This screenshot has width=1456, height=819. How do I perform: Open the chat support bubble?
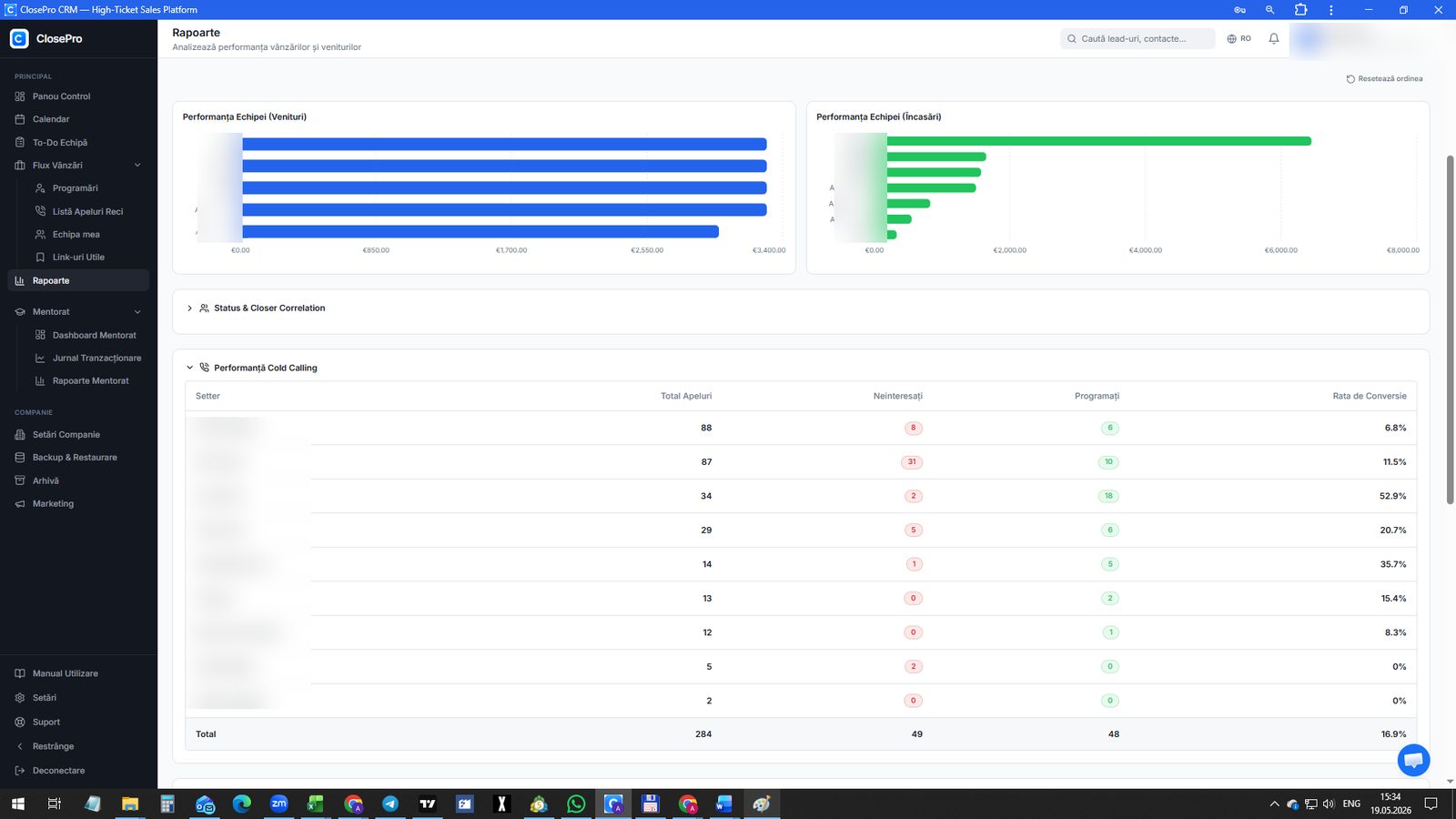pos(1413,760)
